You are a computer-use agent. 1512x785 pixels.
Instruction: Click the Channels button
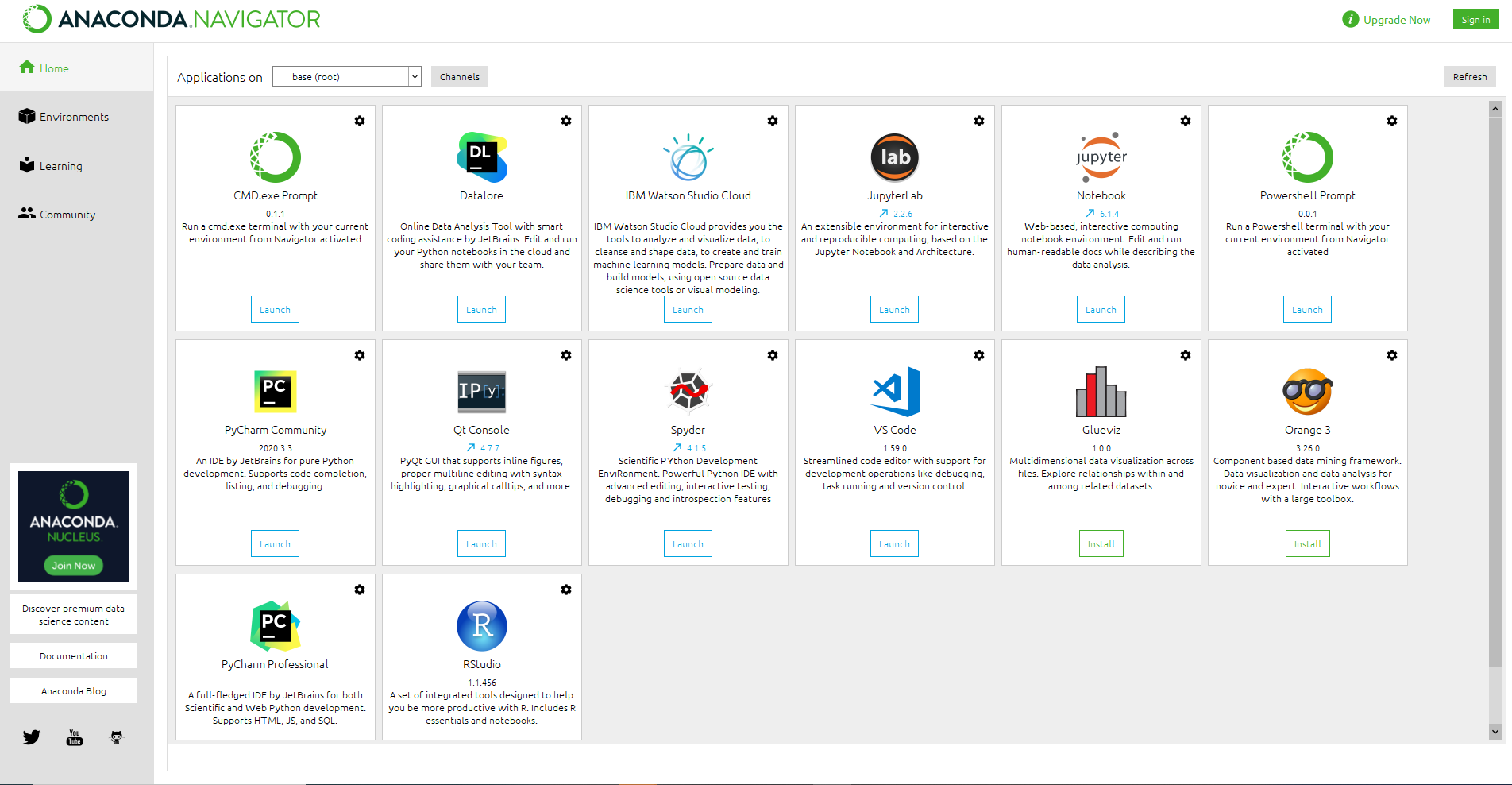[x=460, y=76]
